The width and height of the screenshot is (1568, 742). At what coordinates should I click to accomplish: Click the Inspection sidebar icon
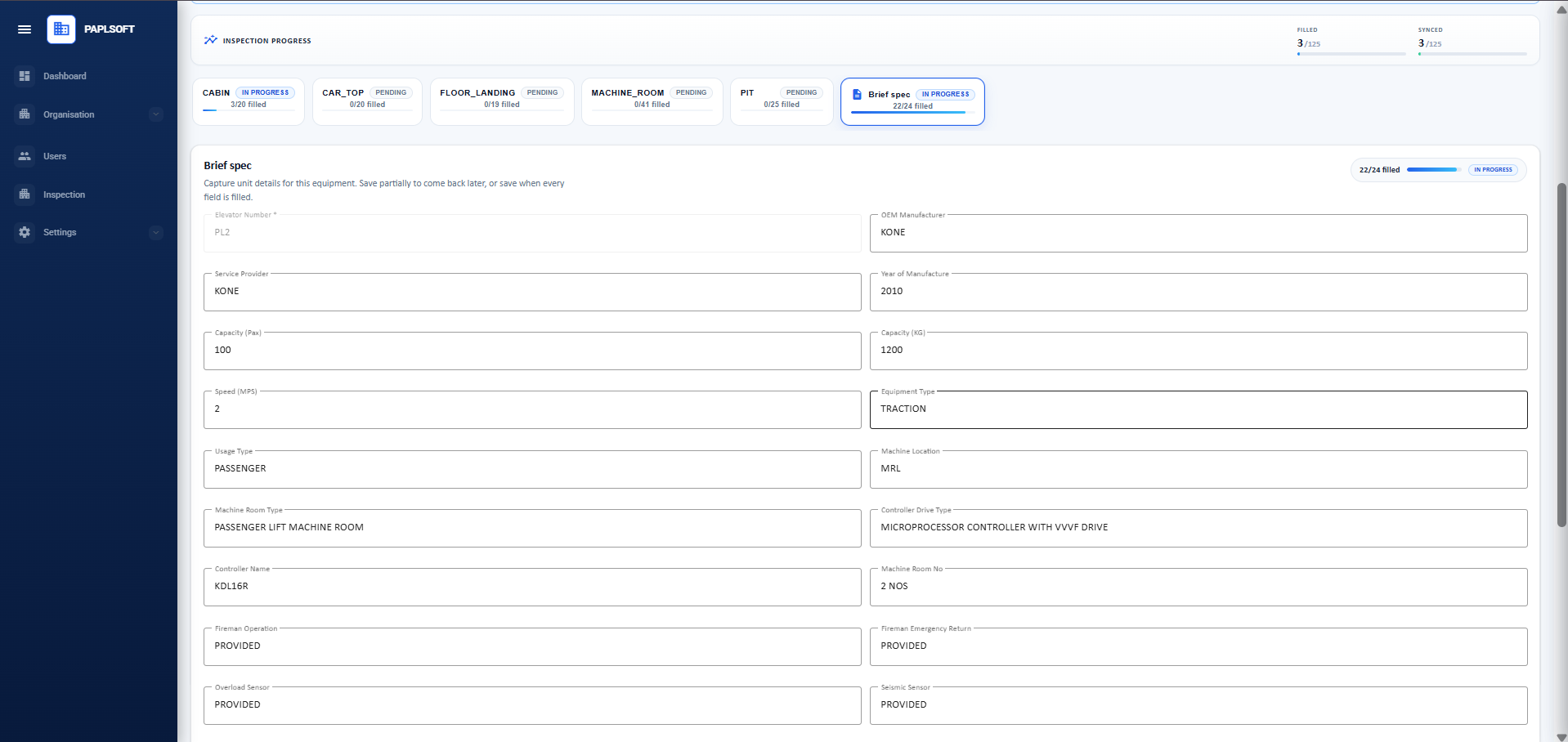coord(25,194)
